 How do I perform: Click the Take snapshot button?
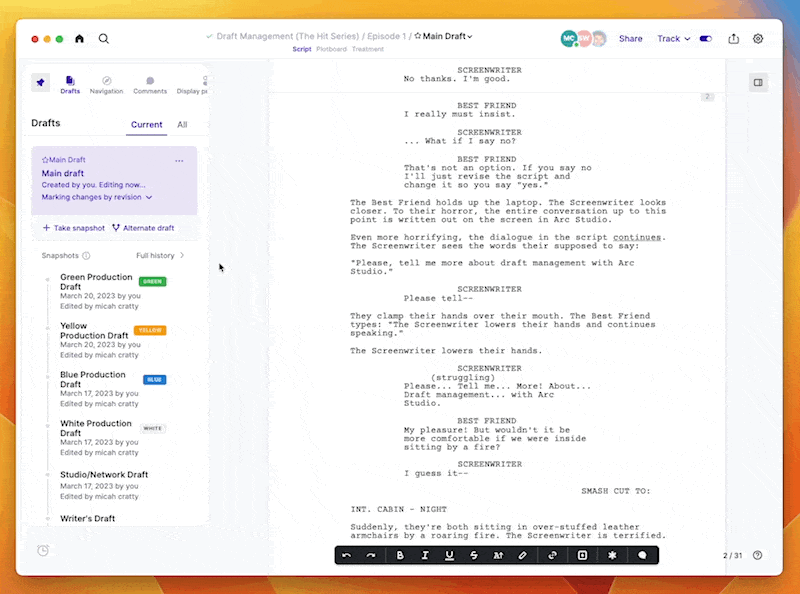pyautogui.click(x=73, y=228)
